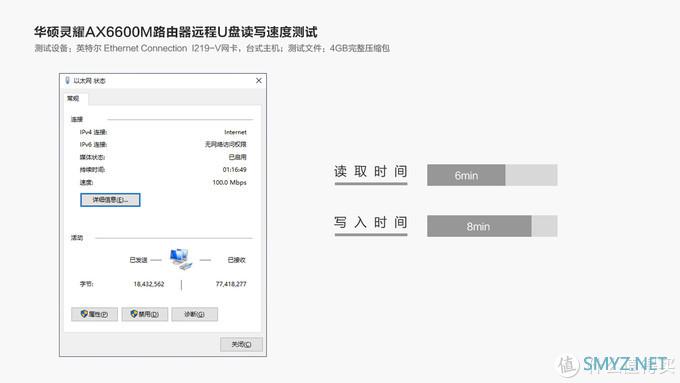Click the 已启用 media state value
This screenshot has height=383, width=680.
[x=238, y=157]
